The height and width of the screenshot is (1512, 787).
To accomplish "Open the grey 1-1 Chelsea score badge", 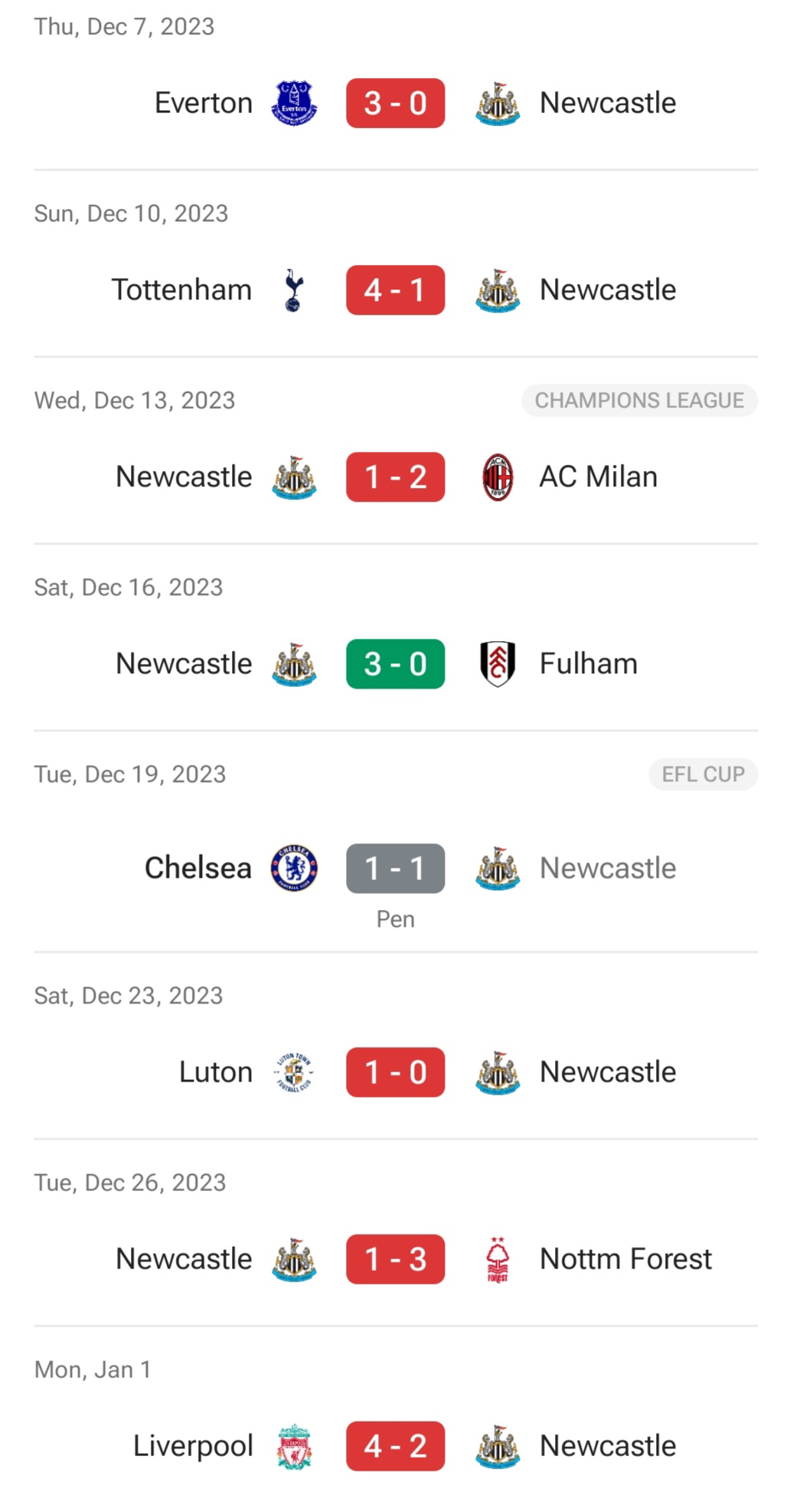I will coord(395,868).
